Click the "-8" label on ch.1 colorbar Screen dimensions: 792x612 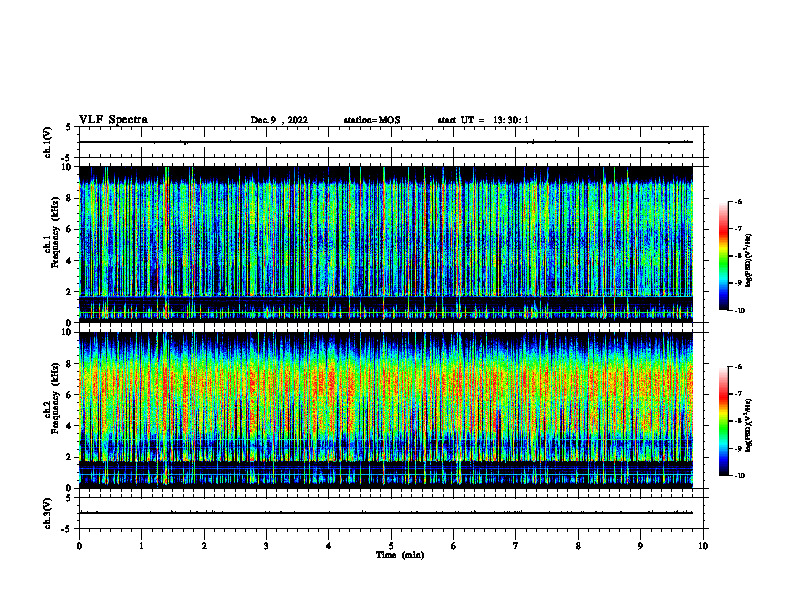pos(738,256)
